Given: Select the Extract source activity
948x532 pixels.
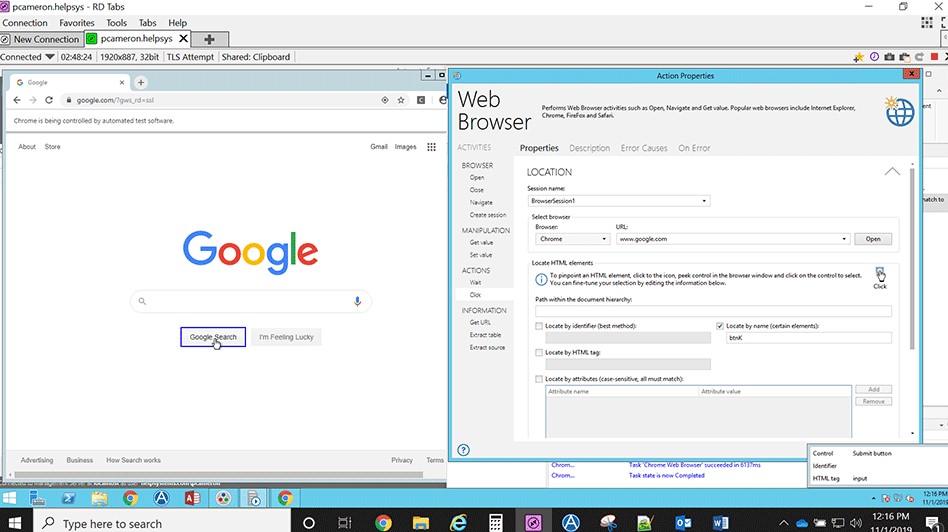Looking at the screenshot, I should [x=487, y=348].
